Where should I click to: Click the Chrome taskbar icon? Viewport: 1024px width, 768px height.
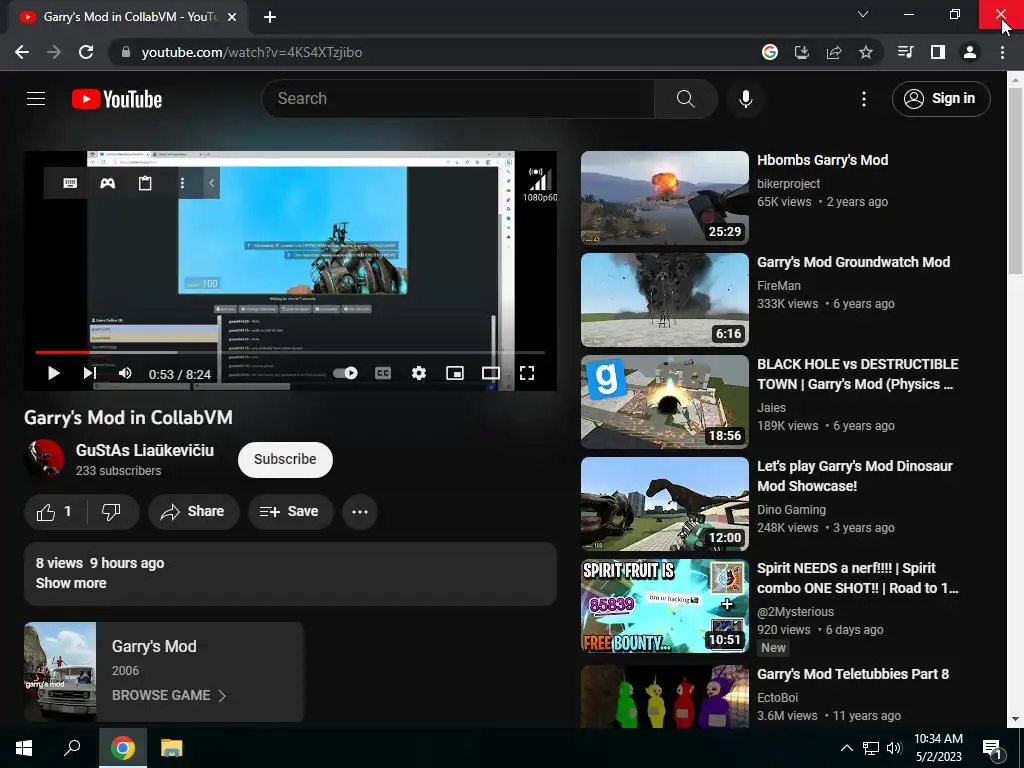(x=123, y=748)
